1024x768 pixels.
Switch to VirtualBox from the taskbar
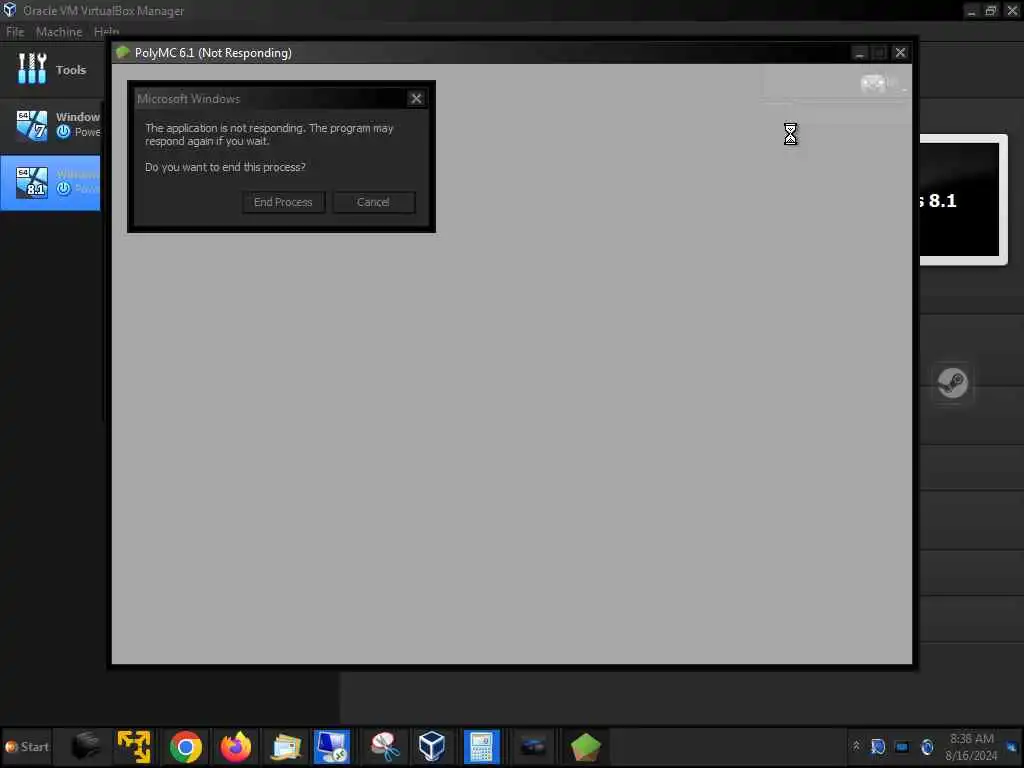(432, 746)
